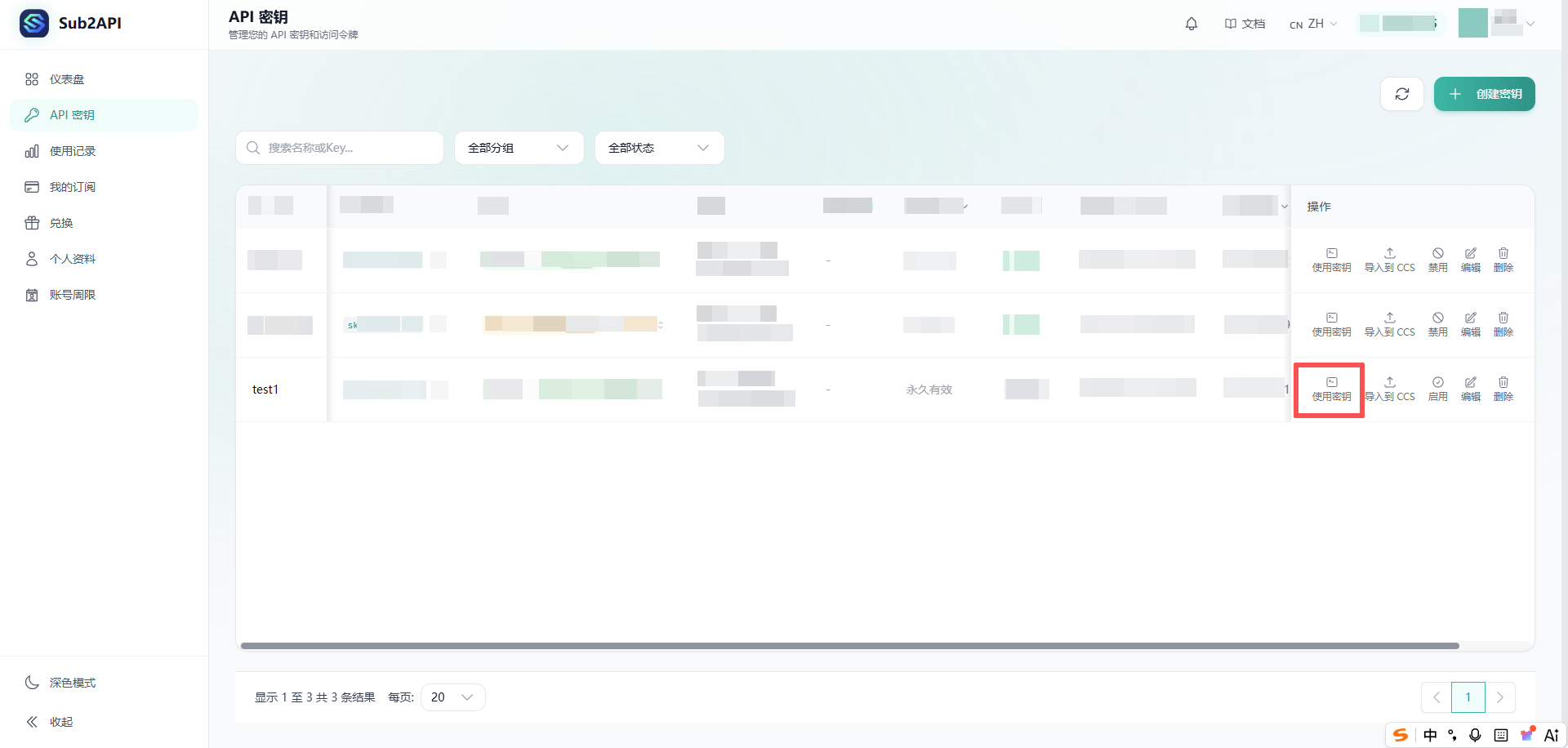This screenshot has width=1568, height=748.
Task: Click the Sub2API logo icon
Action: pyautogui.click(x=34, y=23)
